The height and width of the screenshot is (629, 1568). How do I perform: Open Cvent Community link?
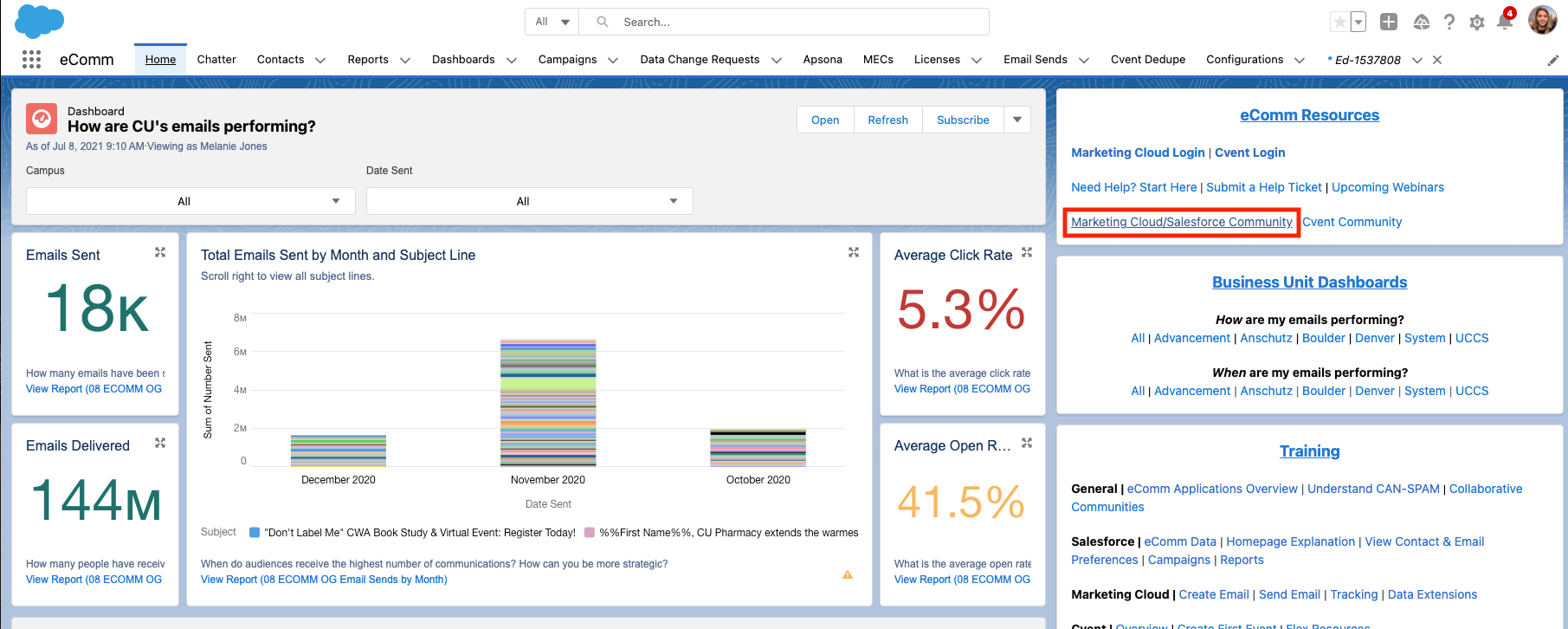[1352, 222]
